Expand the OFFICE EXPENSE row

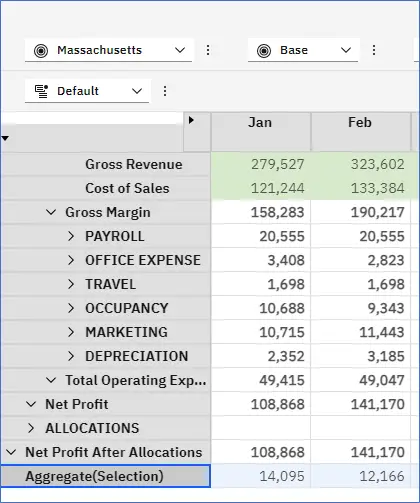(71, 260)
